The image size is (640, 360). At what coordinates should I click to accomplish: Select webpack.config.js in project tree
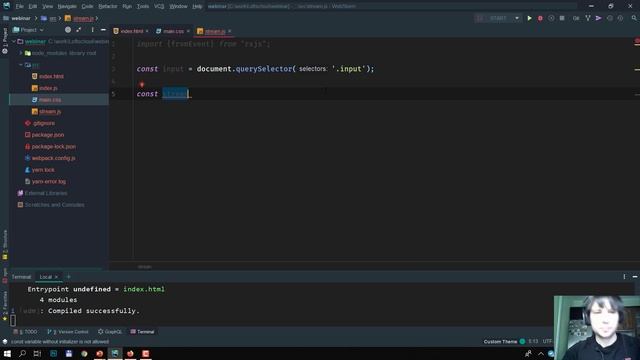point(53,158)
